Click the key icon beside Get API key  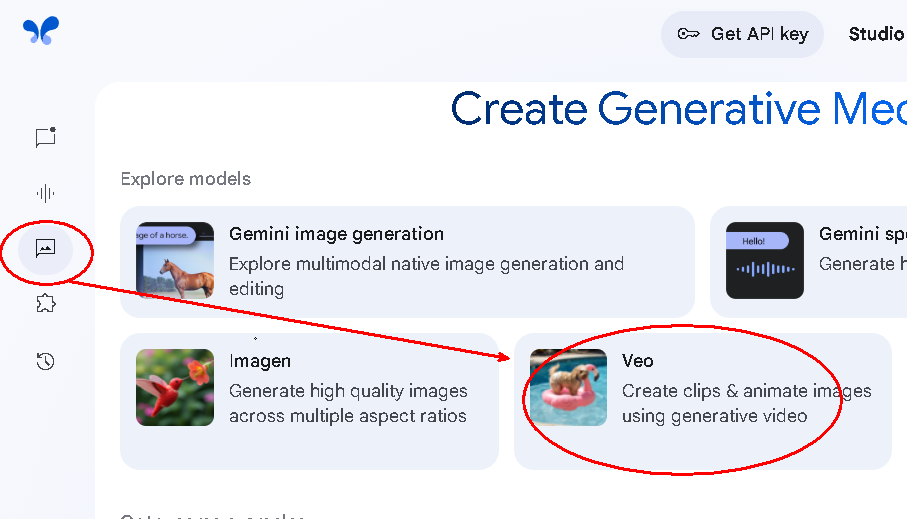point(688,34)
